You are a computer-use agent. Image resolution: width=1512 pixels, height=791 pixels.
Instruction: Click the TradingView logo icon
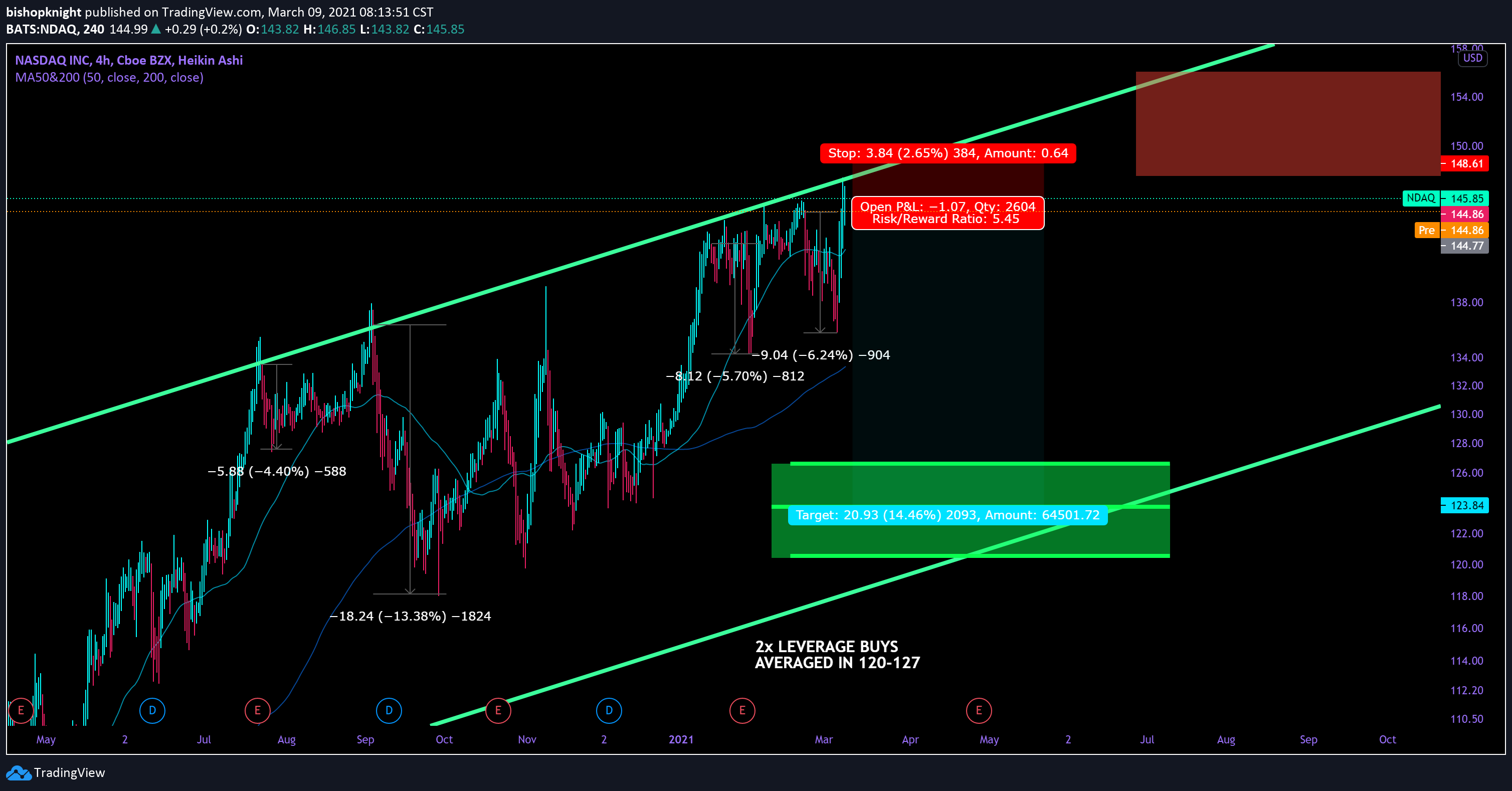pos(18,773)
